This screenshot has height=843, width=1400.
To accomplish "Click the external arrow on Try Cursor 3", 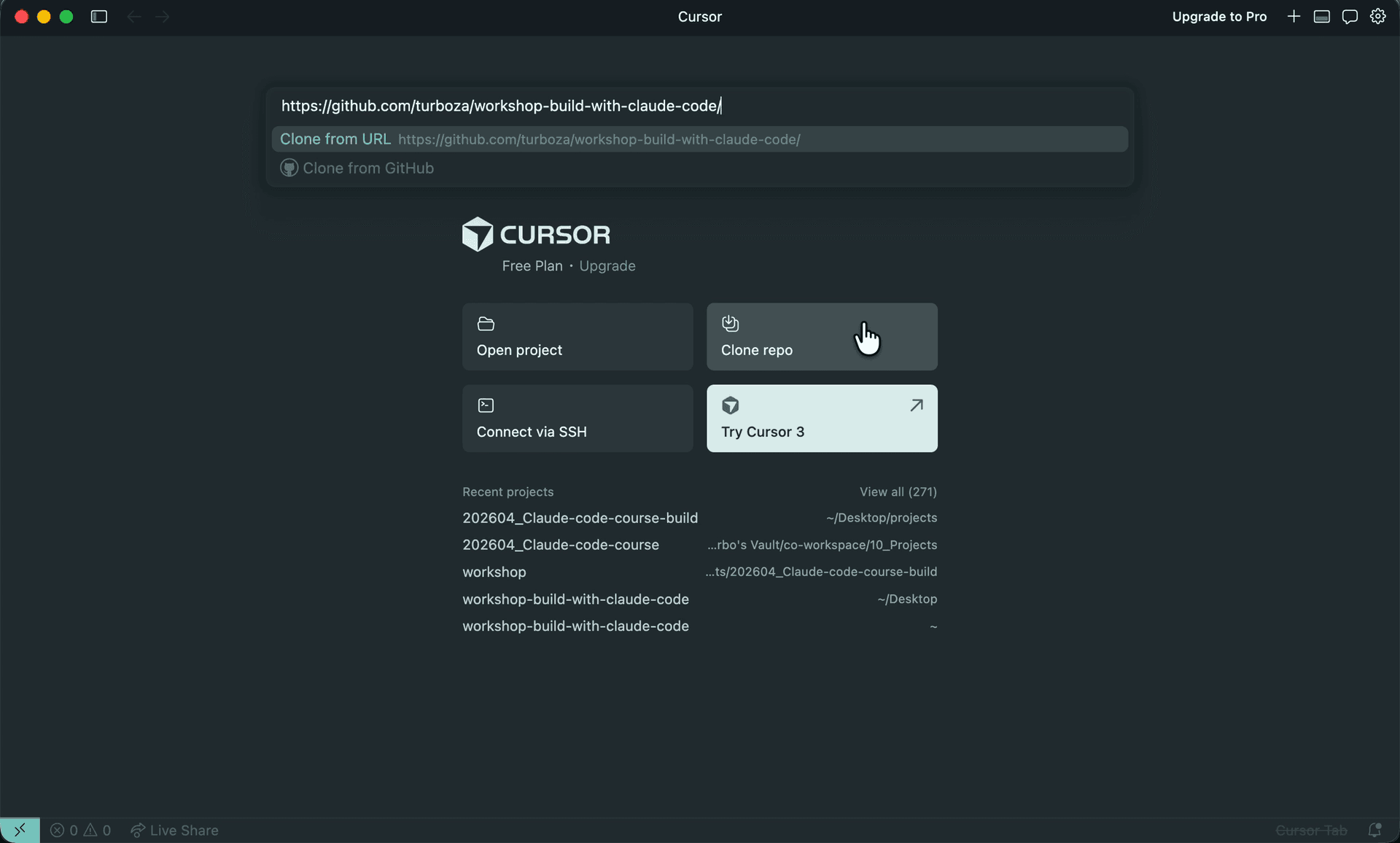I will click(917, 405).
